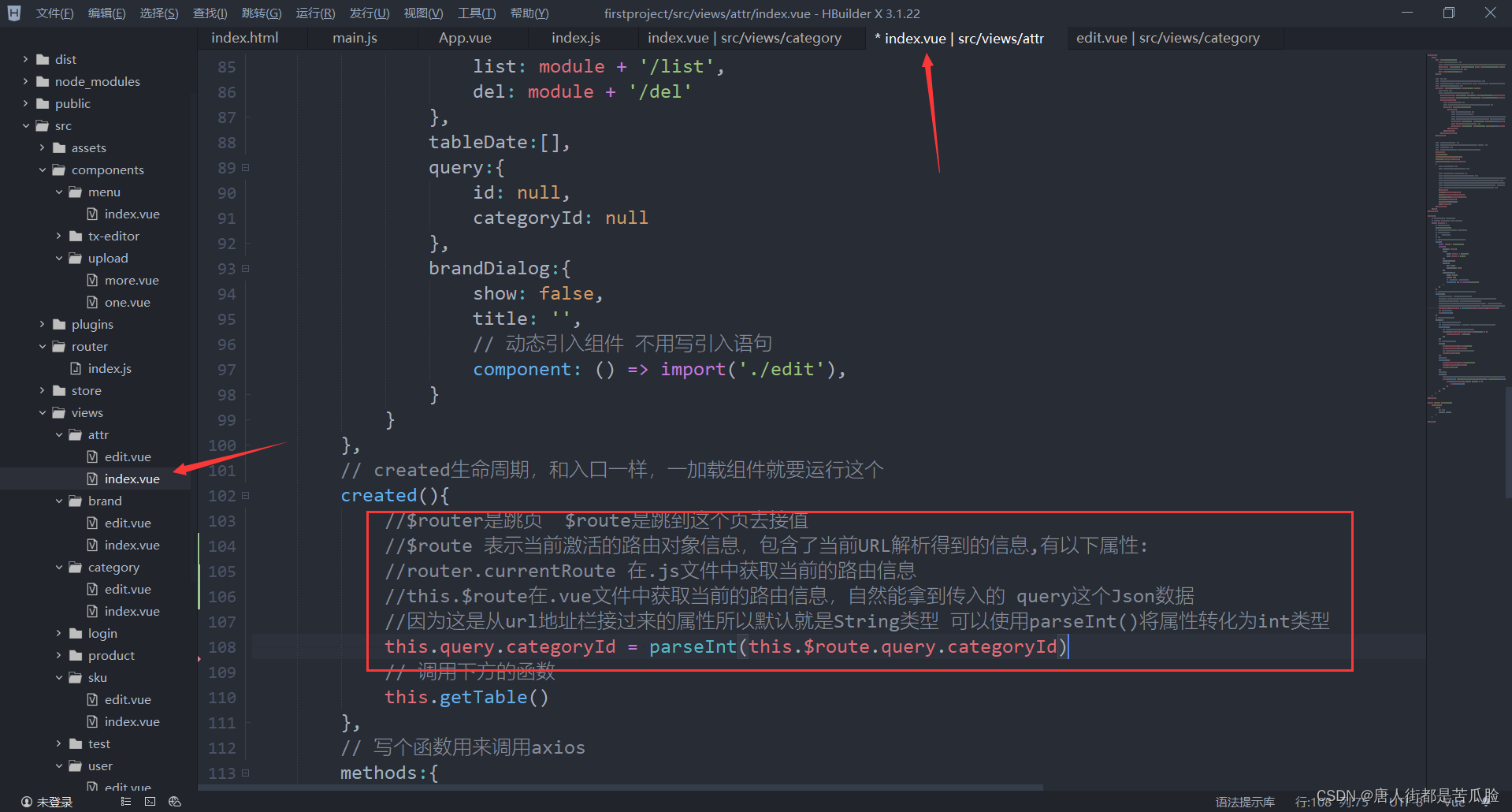Select the sku folder in tree
This screenshot has width=1512, height=812.
pos(97,677)
